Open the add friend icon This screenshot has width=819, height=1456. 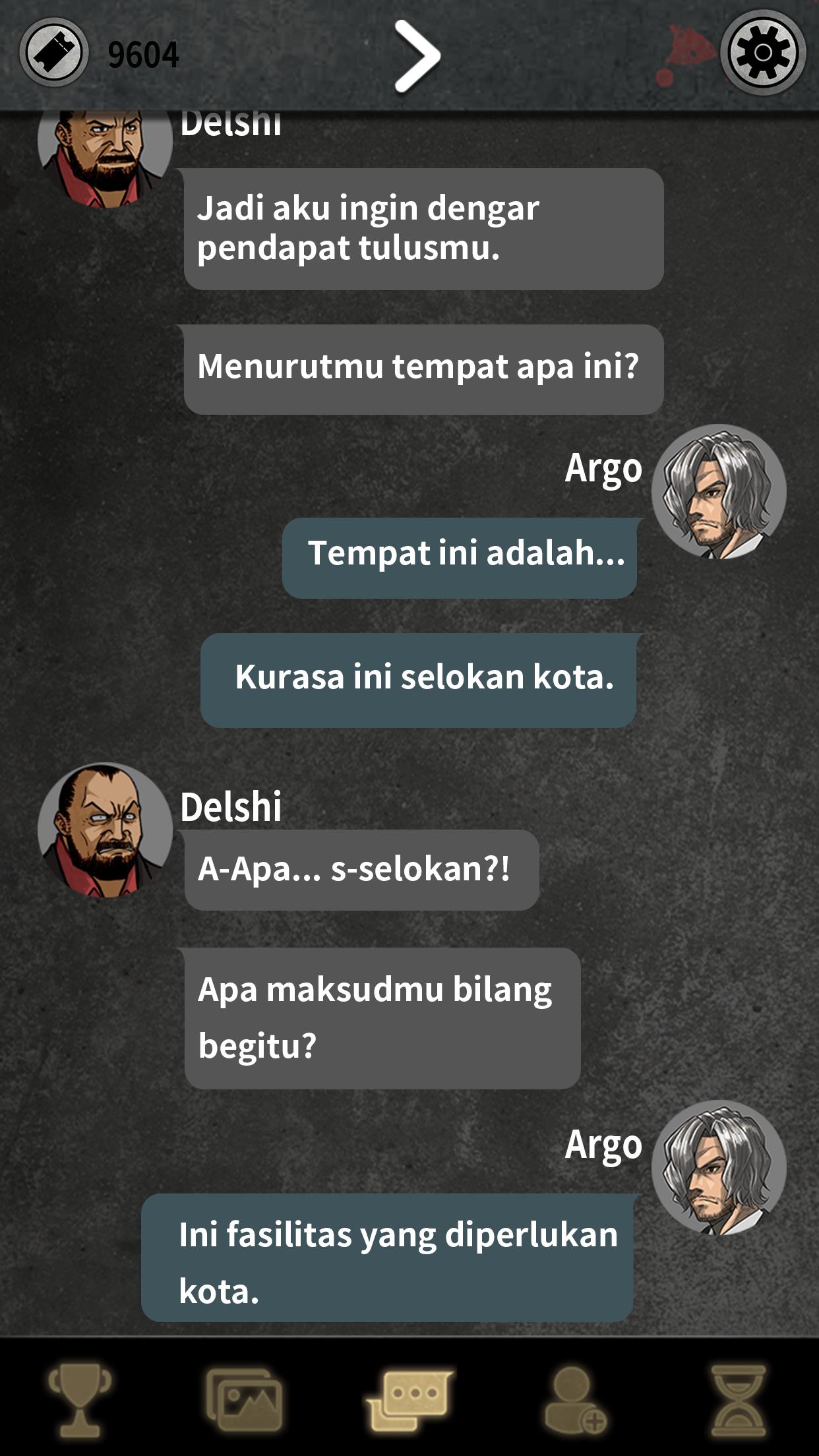[575, 1400]
